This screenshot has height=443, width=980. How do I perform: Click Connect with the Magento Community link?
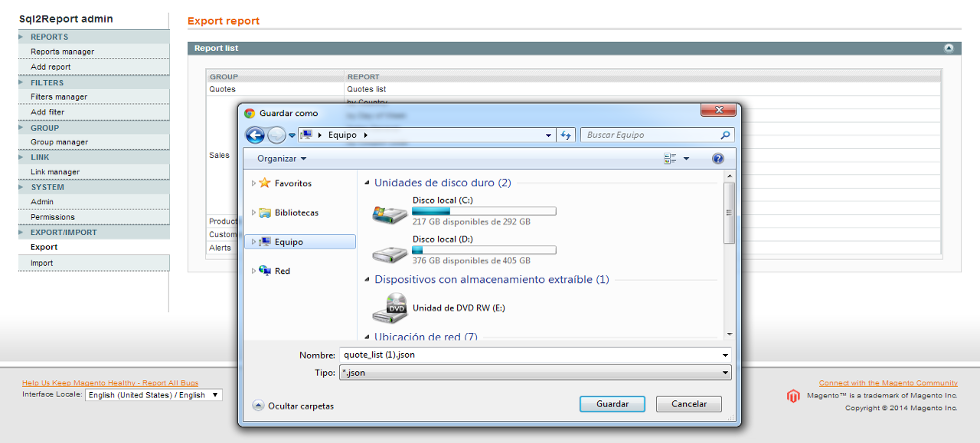[x=888, y=383]
